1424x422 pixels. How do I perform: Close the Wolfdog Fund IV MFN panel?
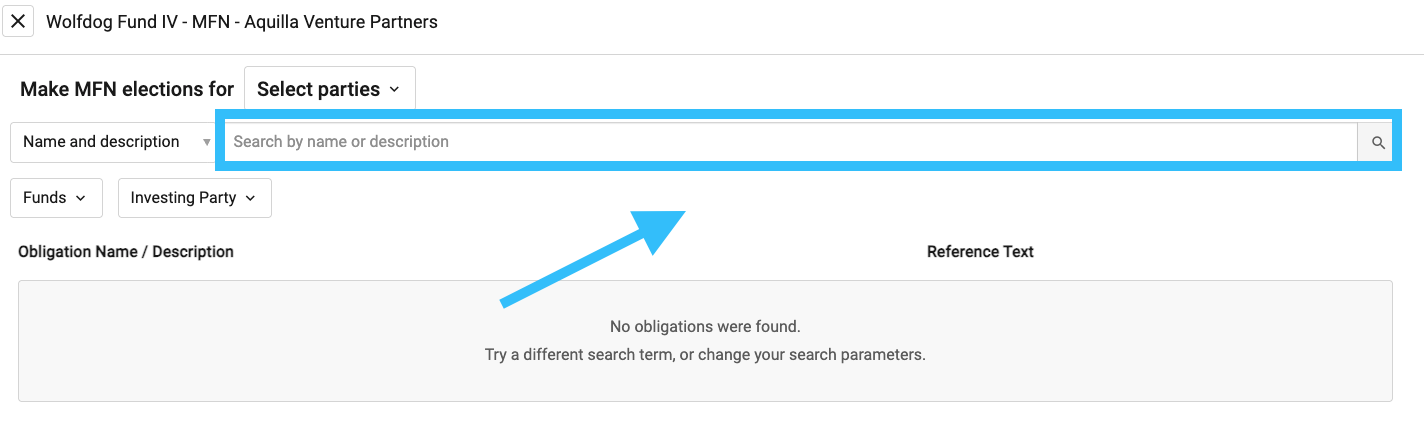pos(18,21)
